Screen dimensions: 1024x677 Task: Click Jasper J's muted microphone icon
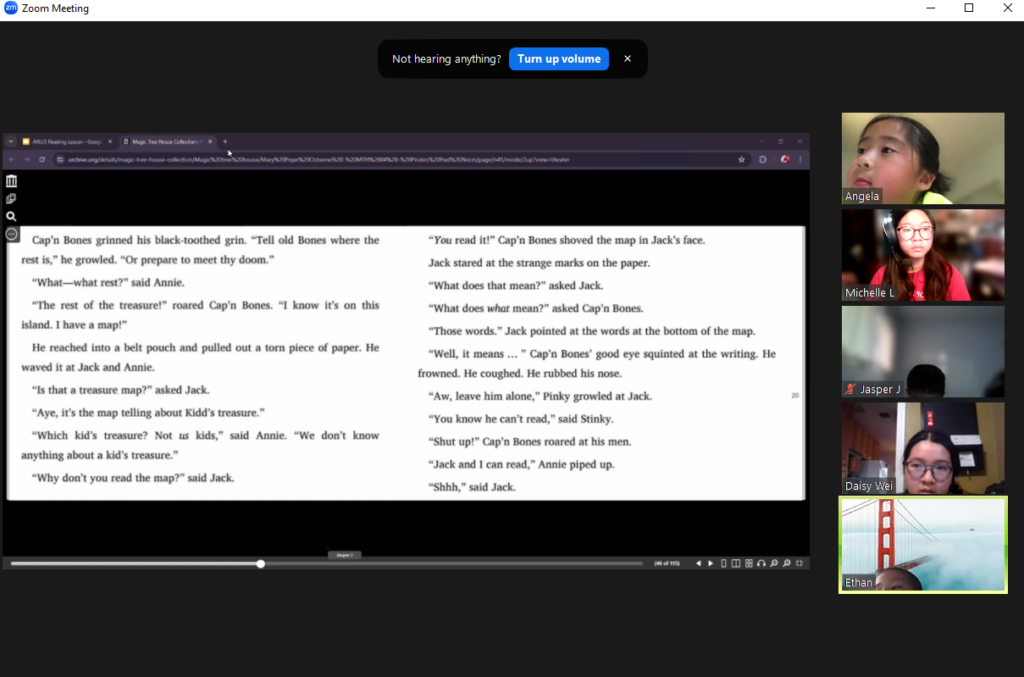pyautogui.click(x=850, y=389)
